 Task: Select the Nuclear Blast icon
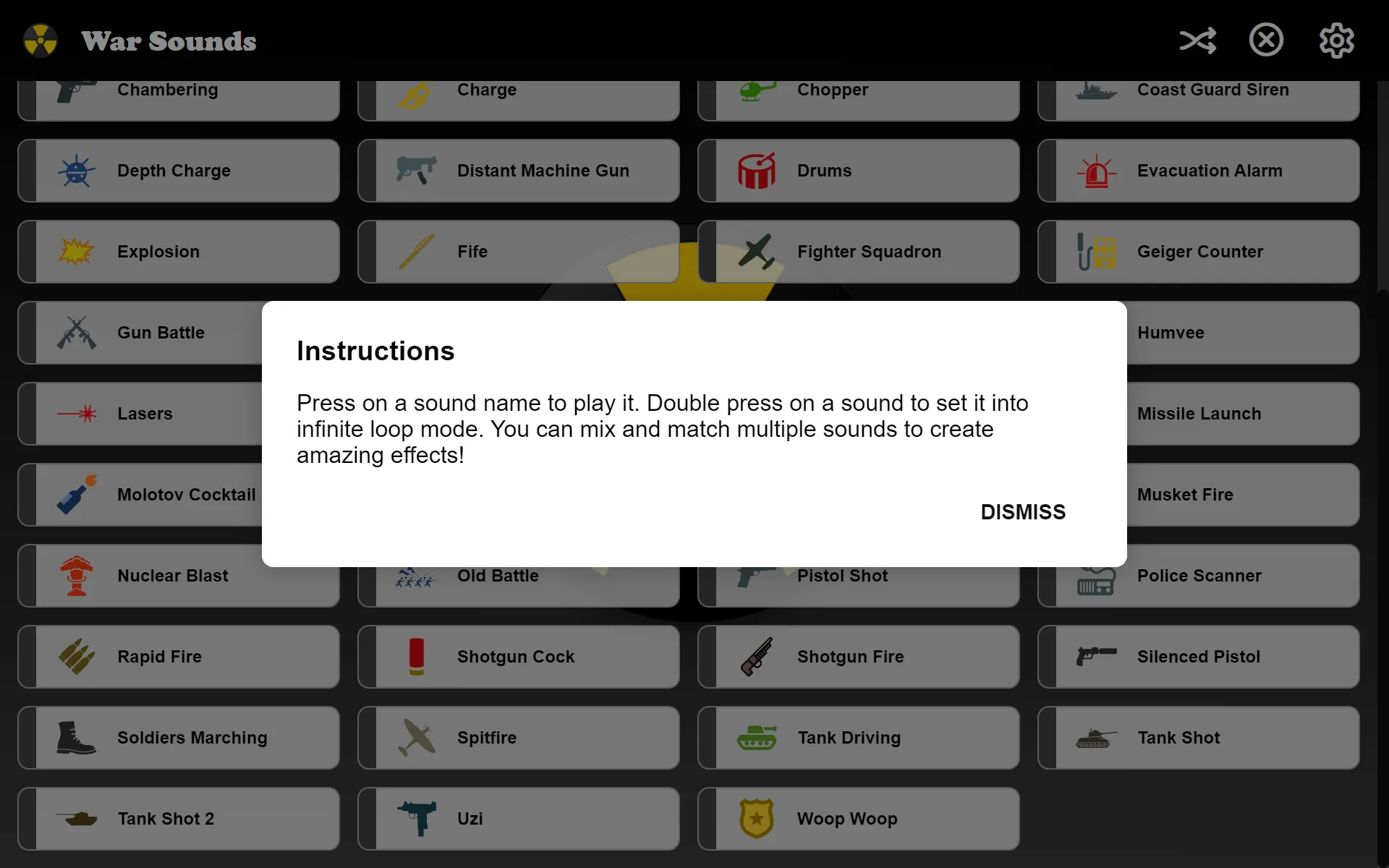pyautogui.click(x=75, y=575)
